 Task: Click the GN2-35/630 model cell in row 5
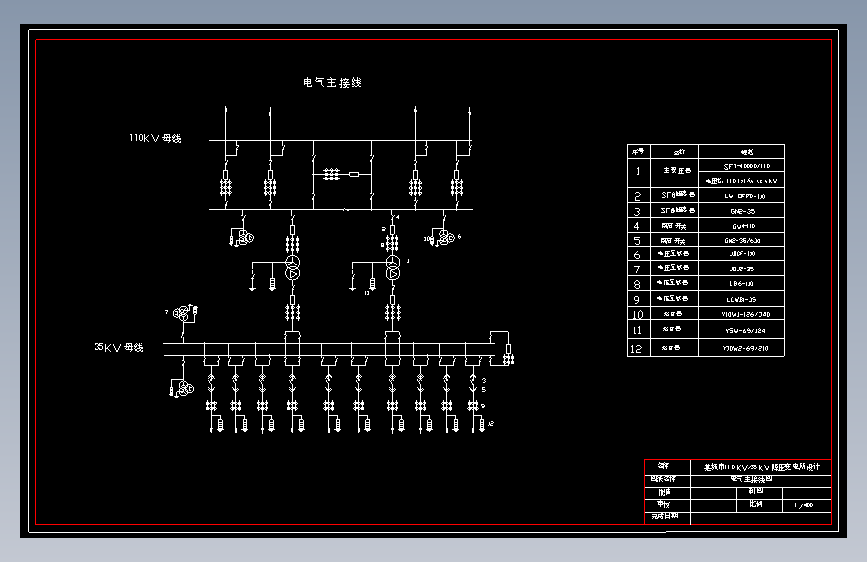click(x=743, y=241)
